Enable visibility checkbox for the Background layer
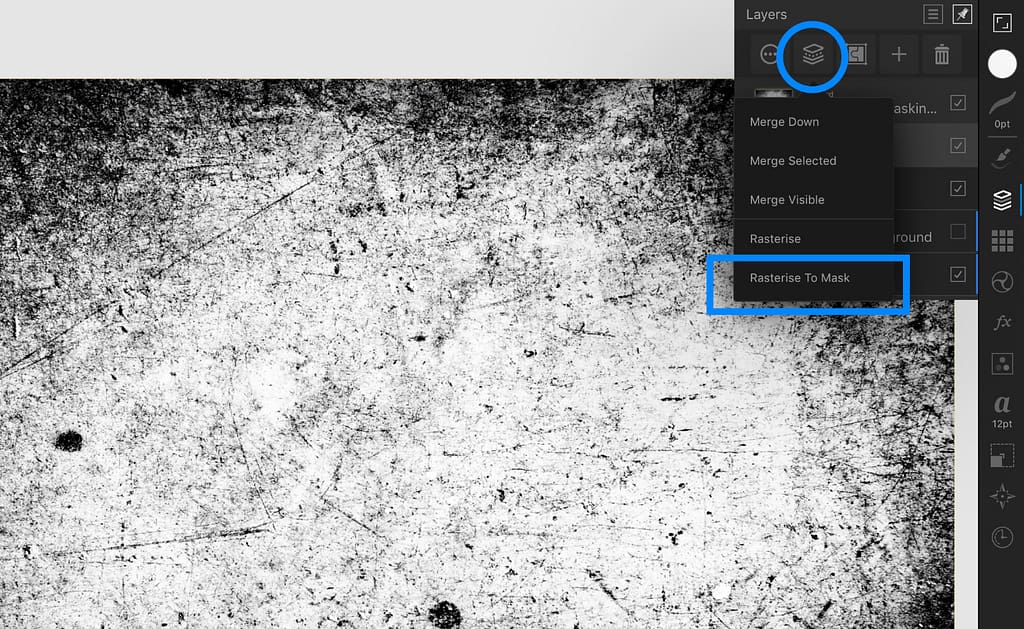 (x=958, y=232)
